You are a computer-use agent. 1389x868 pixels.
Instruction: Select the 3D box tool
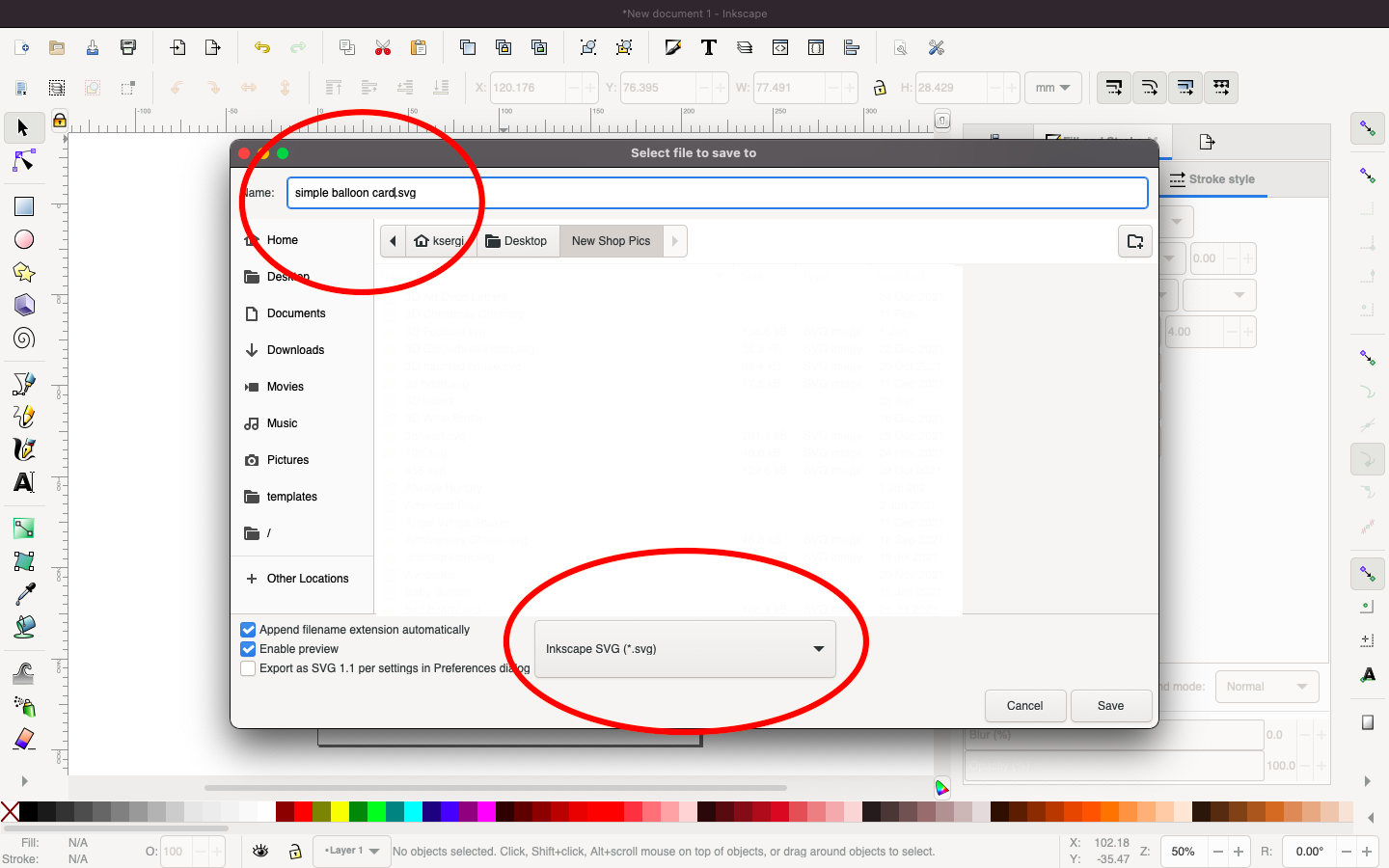(x=24, y=305)
